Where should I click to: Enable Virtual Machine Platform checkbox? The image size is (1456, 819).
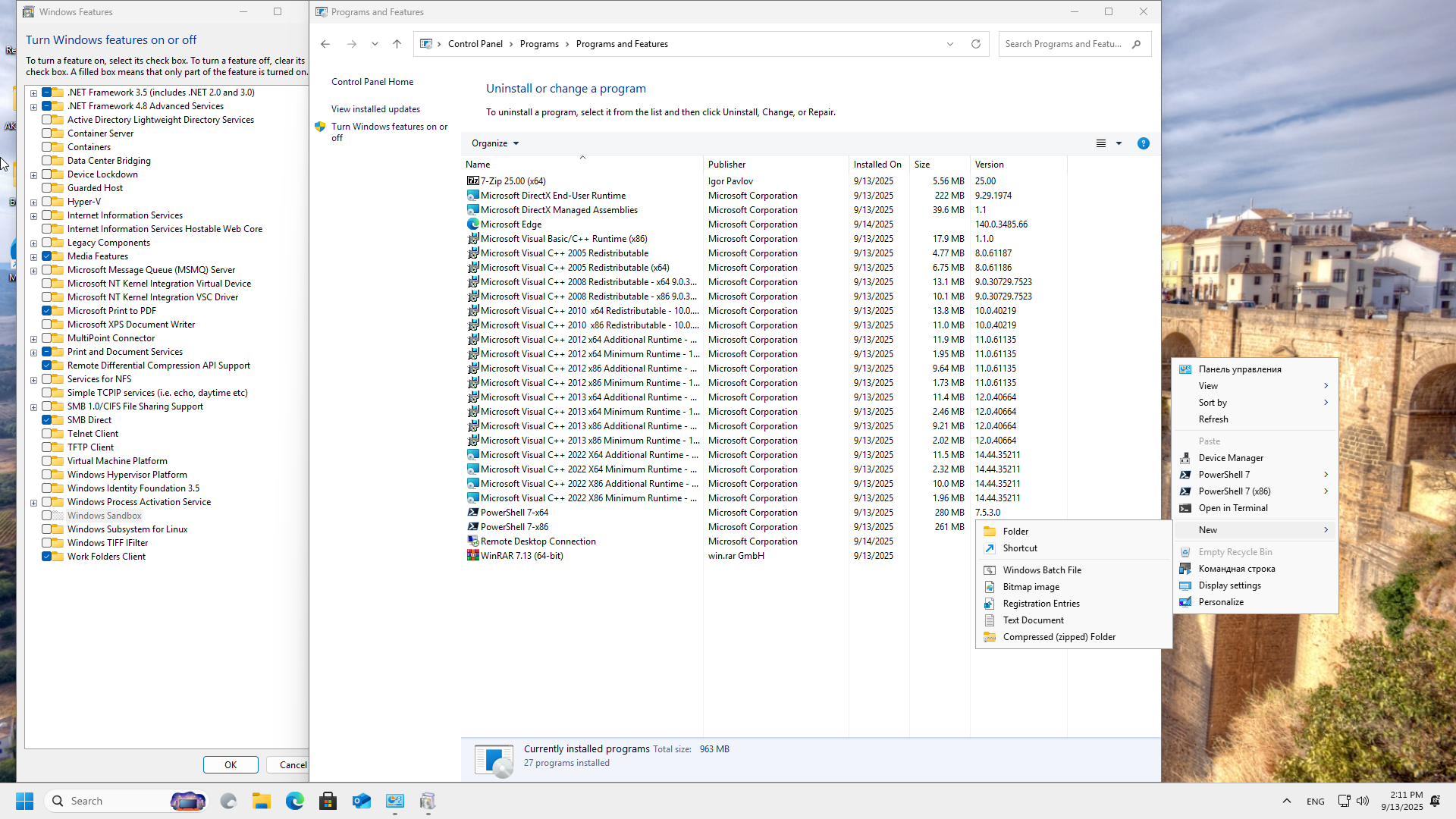click(47, 461)
